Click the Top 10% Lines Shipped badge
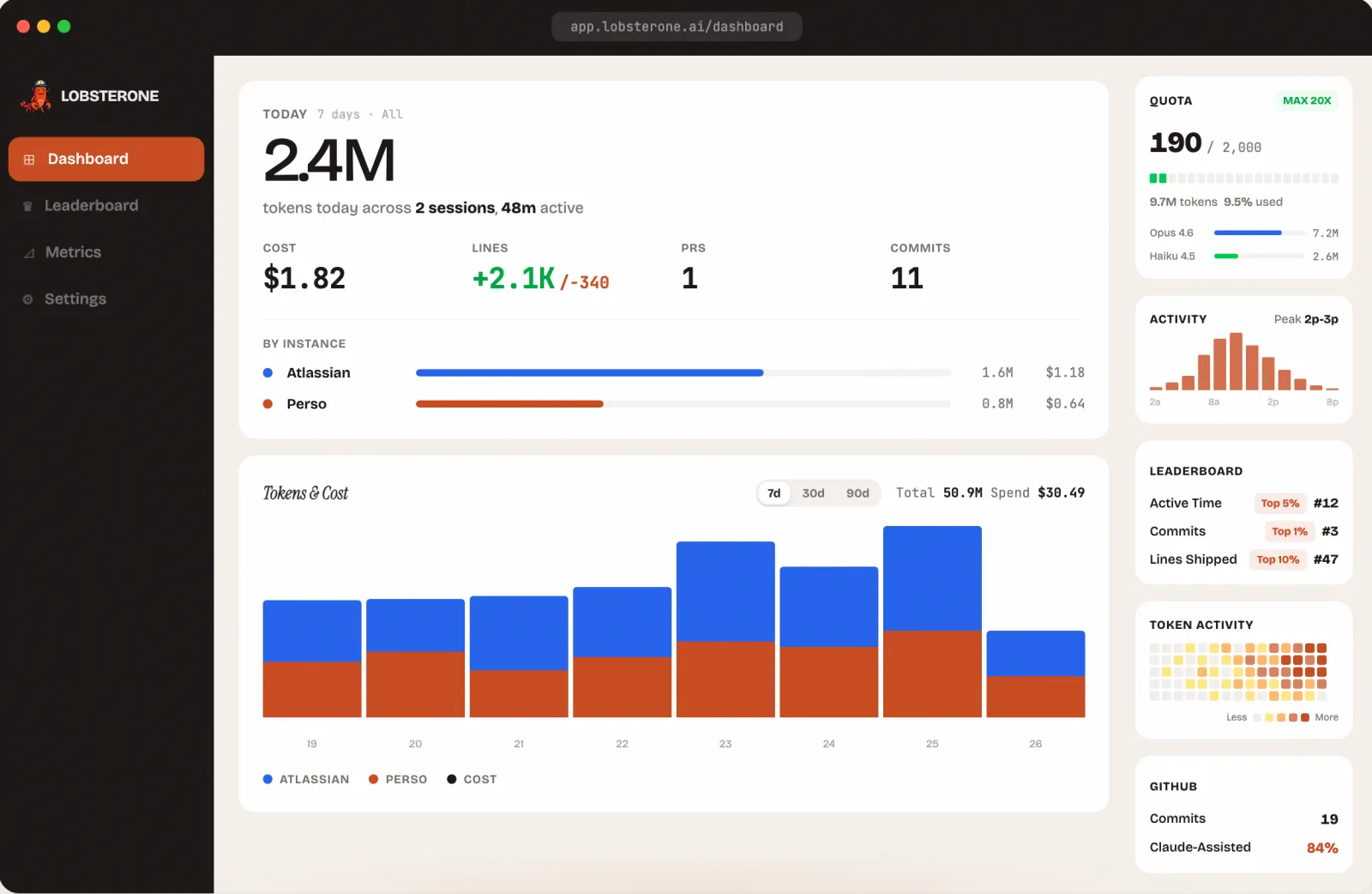 (1278, 559)
